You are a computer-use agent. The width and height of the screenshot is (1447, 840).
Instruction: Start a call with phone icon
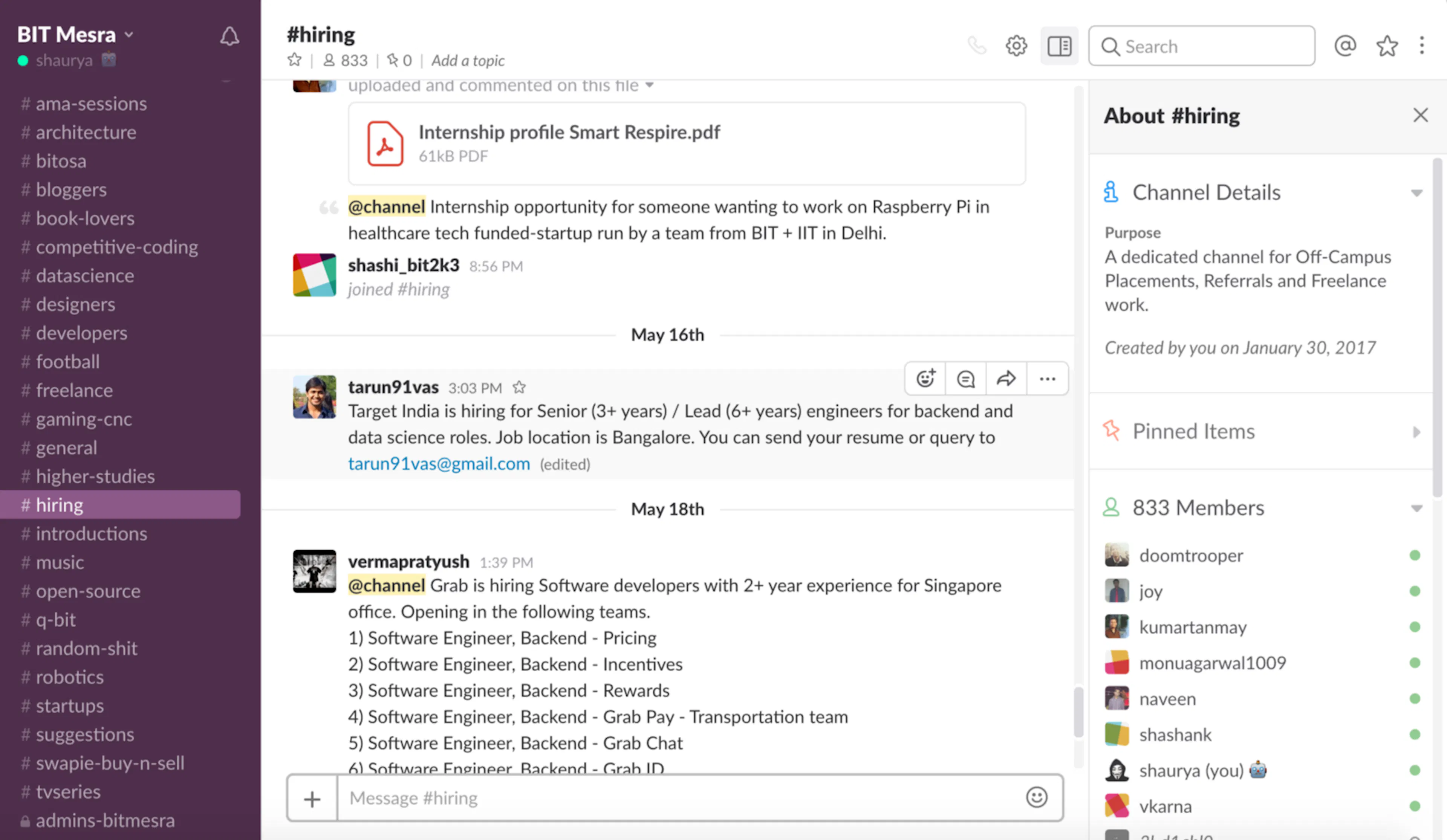[x=976, y=45]
